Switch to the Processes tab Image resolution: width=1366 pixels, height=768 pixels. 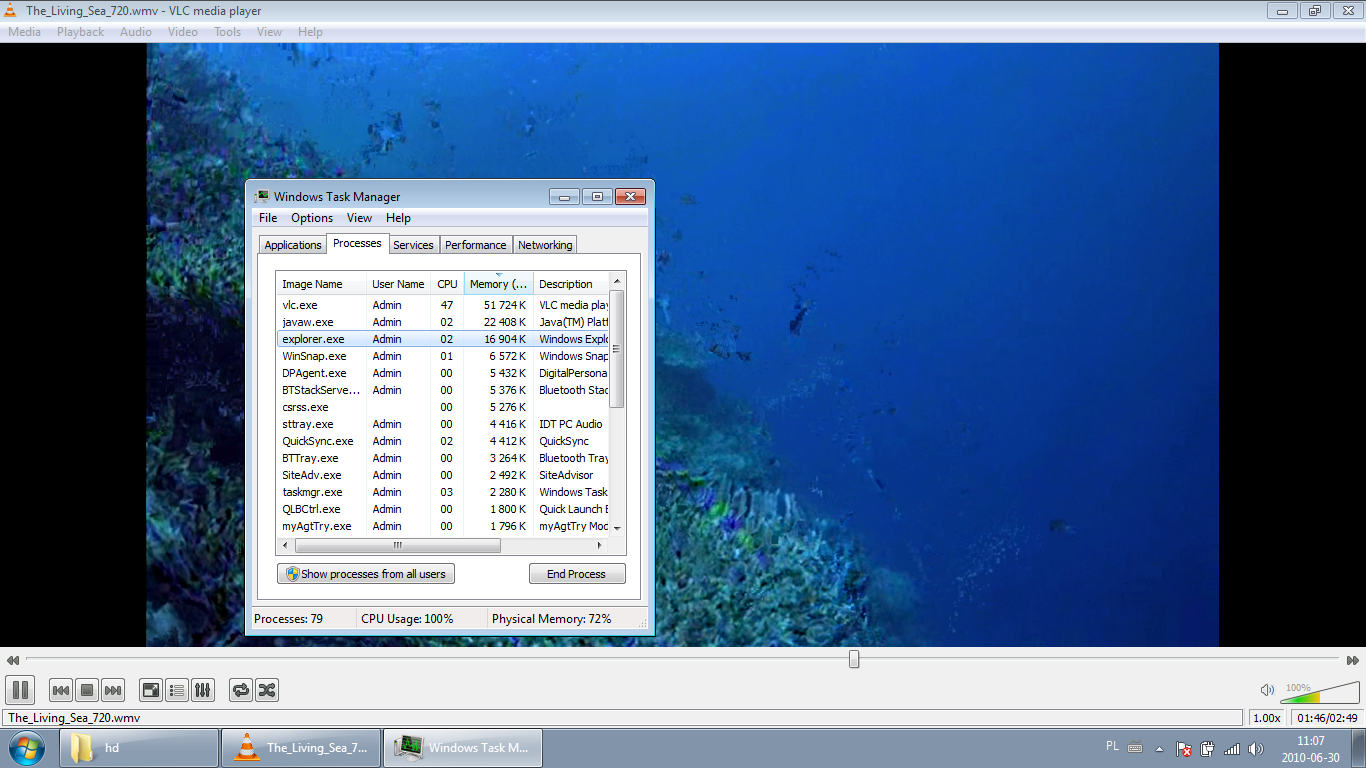357,243
